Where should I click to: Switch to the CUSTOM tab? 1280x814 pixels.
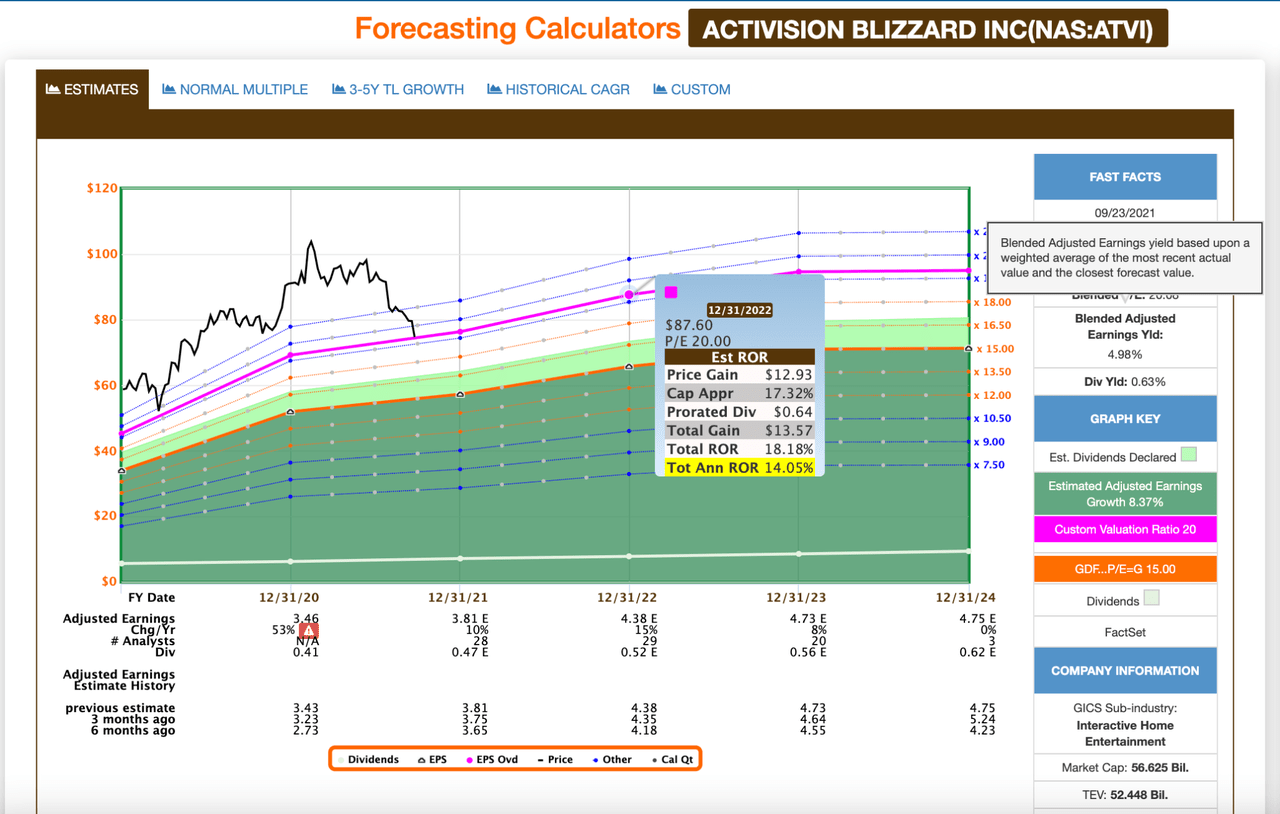coord(691,89)
